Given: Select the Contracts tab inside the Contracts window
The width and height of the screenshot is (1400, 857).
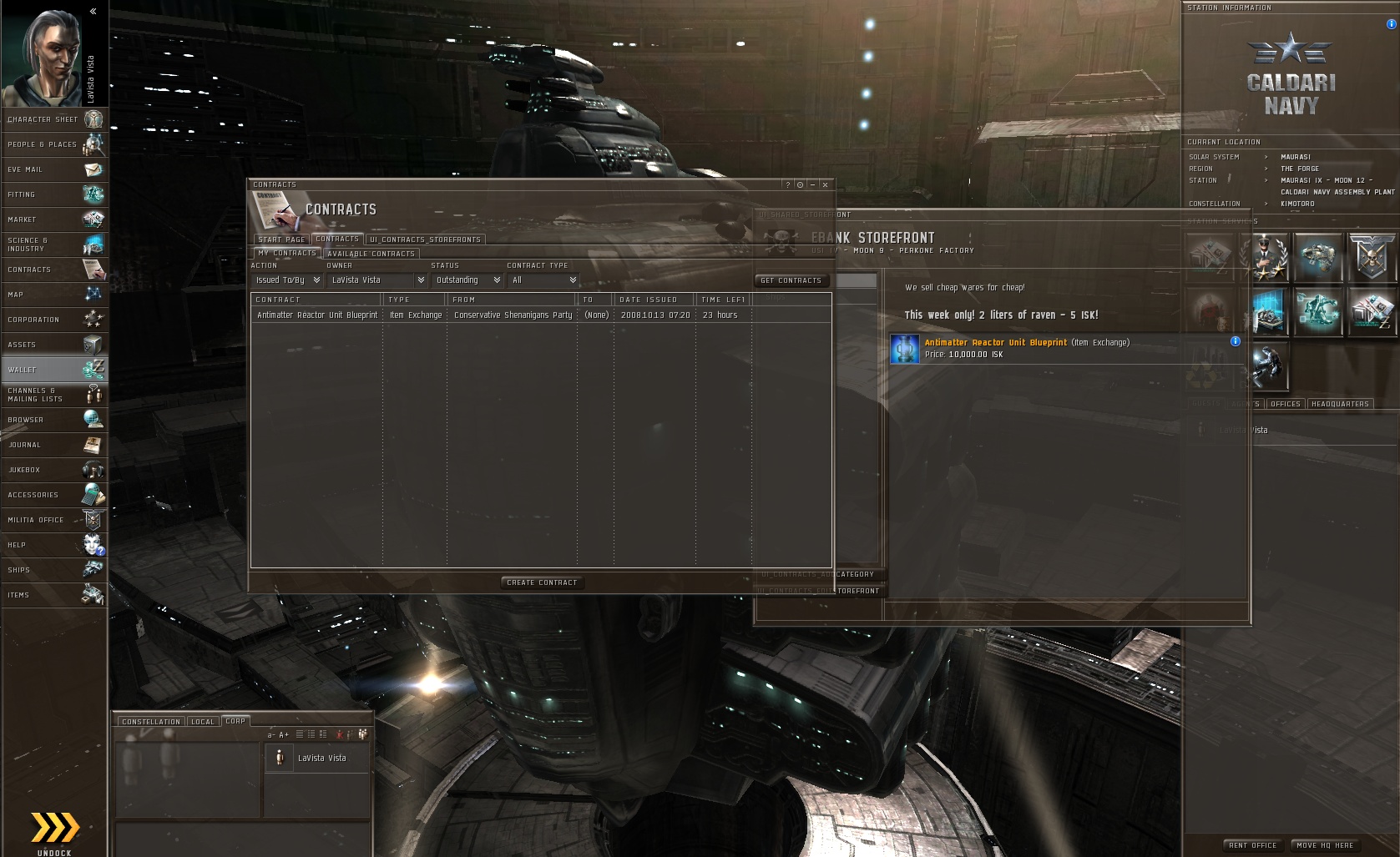Looking at the screenshot, I should coord(337,239).
